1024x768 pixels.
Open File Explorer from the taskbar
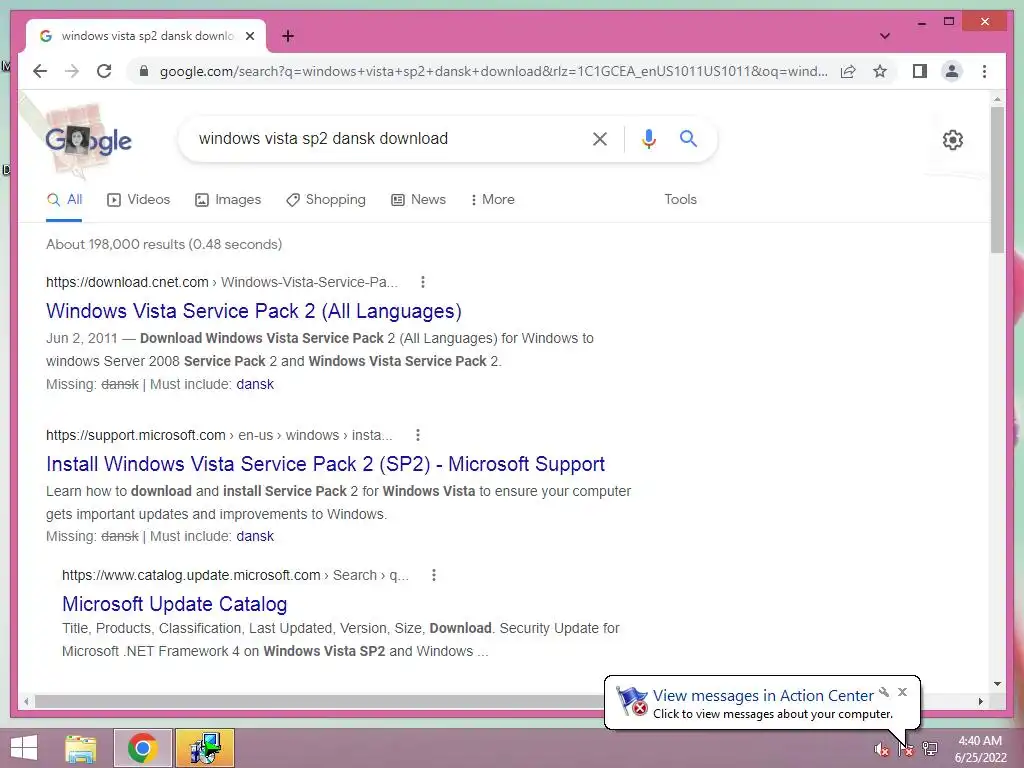(81, 748)
